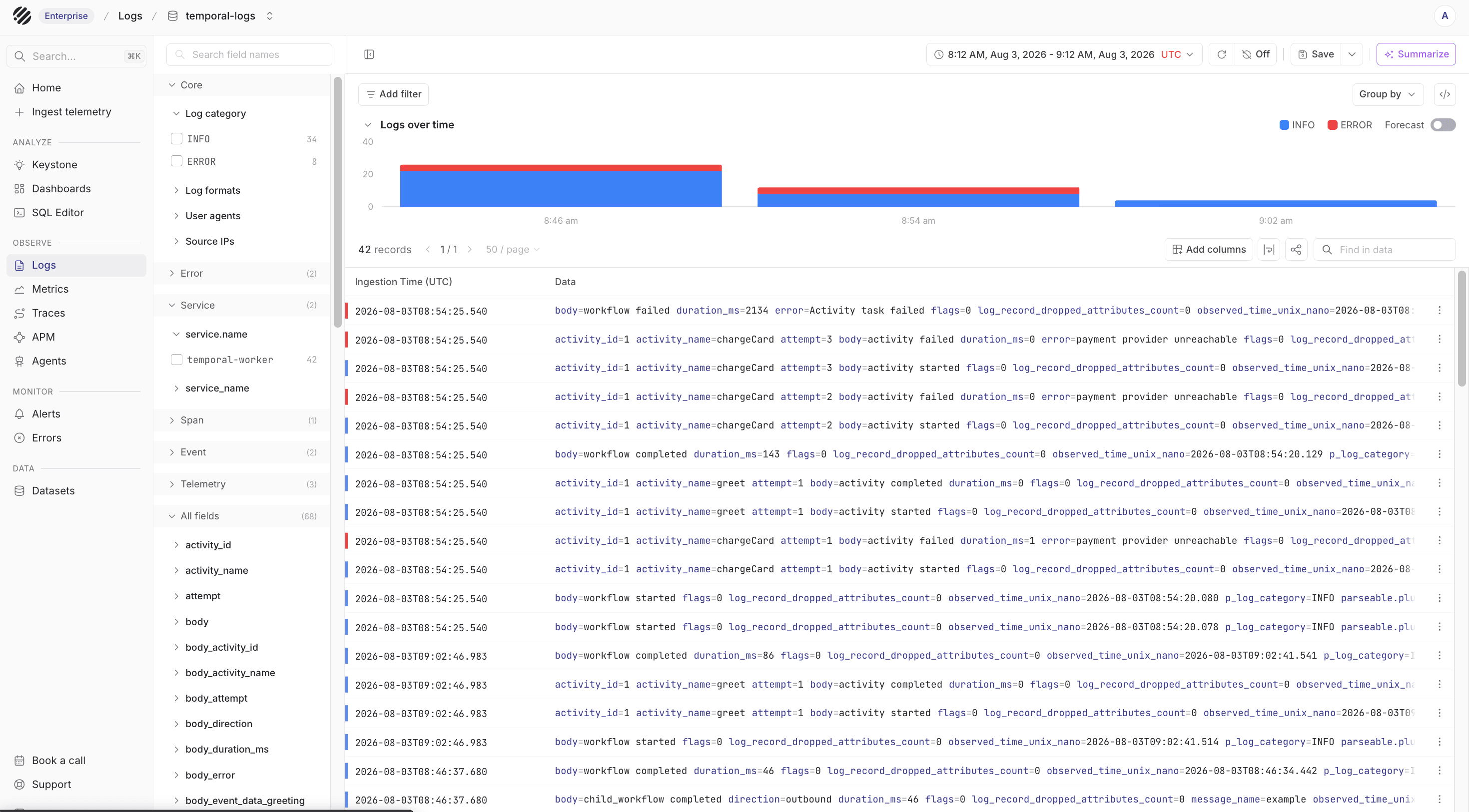Click the Enterprise badge
This screenshot has width=1469, height=812.
coord(66,16)
